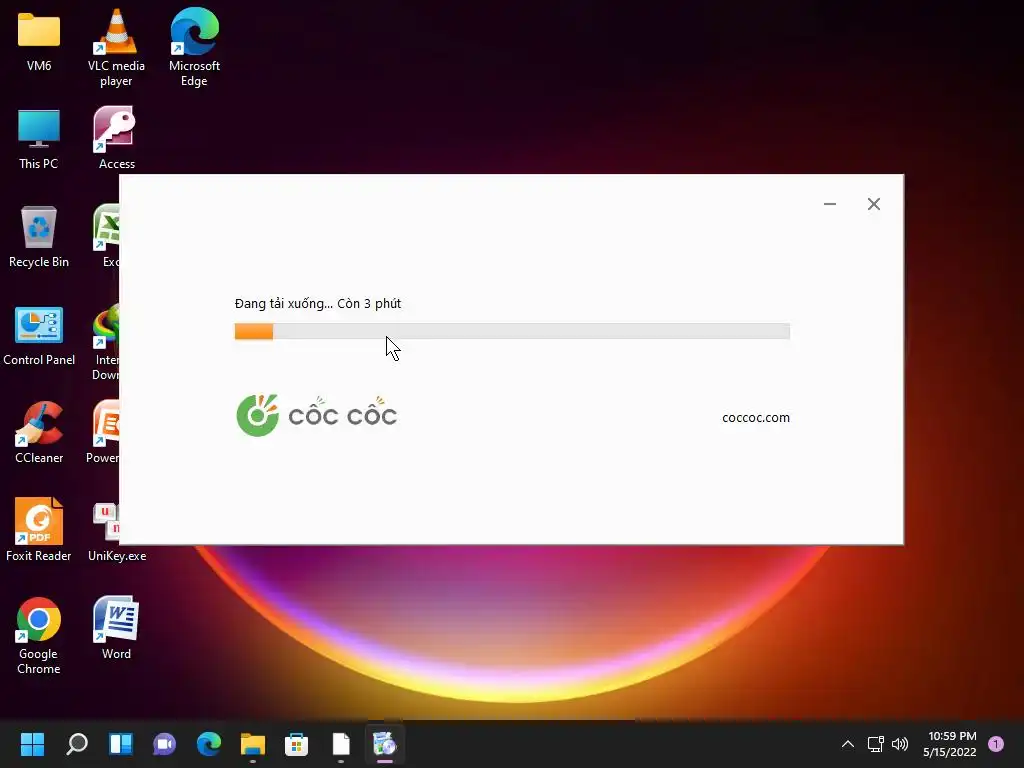Click the Cốc Cốc installer taskbar icon
Viewport: 1024px width, 768px height.
click(385, 744)
